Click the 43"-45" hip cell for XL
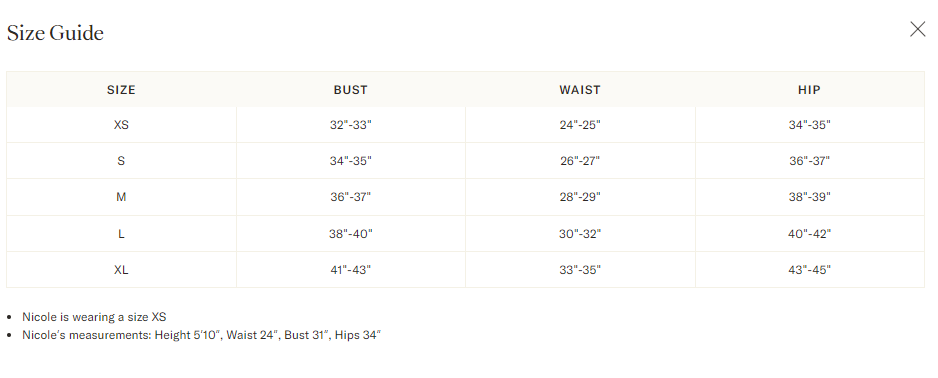The image size is (938, 378). point(809,270)
